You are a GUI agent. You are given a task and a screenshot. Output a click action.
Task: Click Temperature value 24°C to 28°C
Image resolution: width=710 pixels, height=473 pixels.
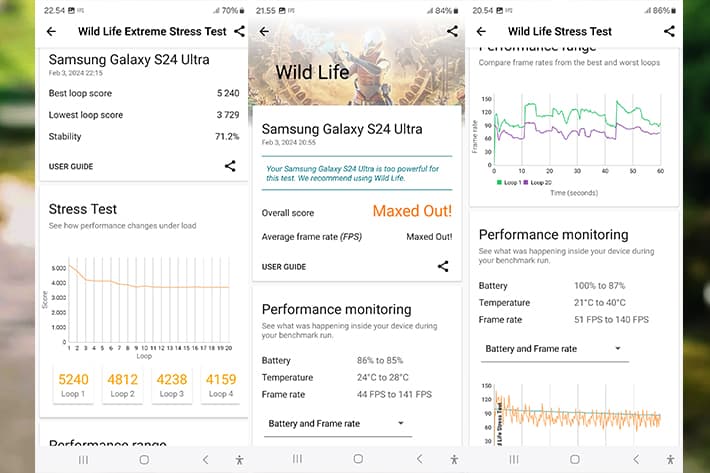point(383,377)
